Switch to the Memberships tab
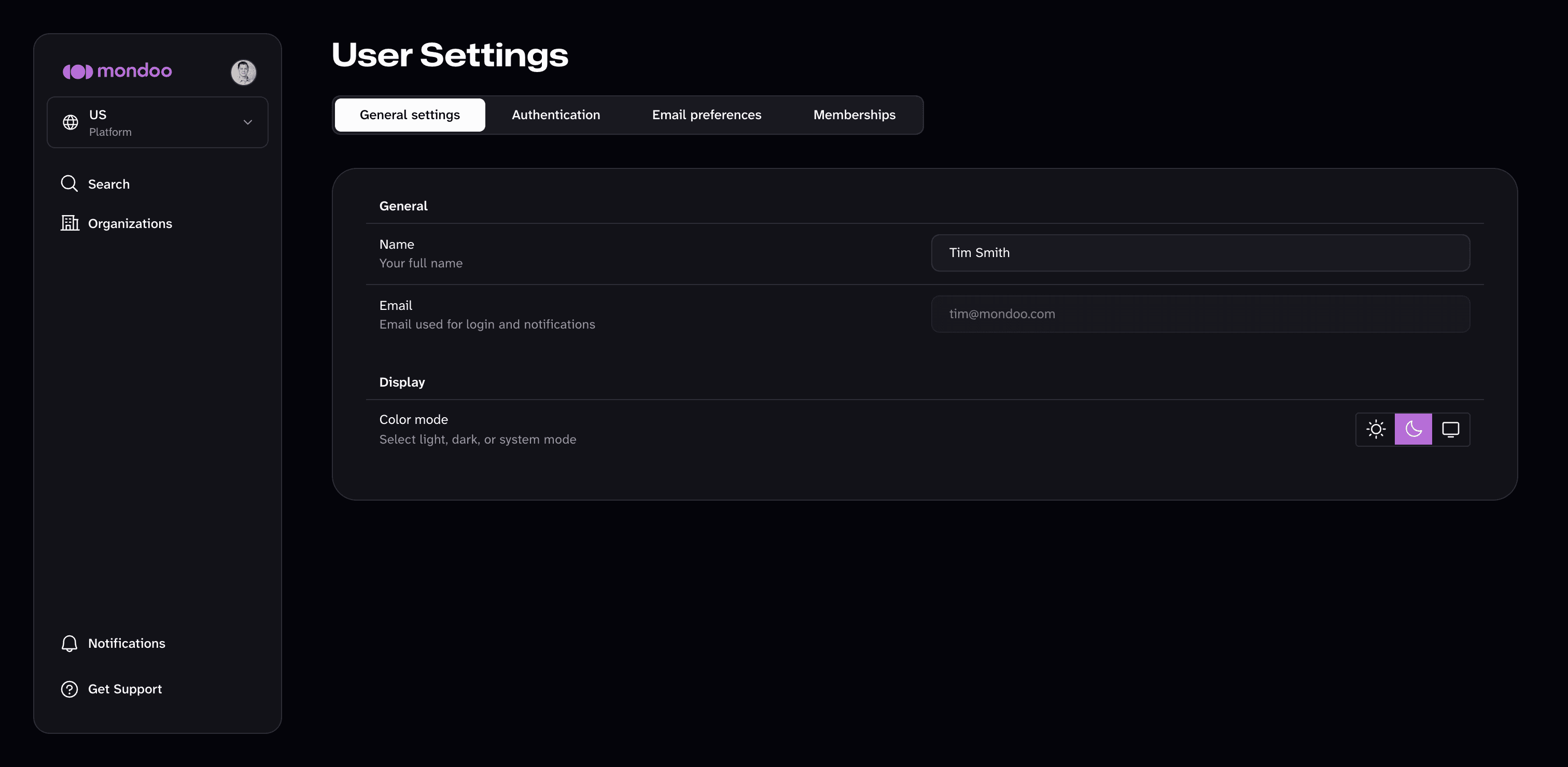The height and width of the screenshot is (767, 1568). (854, 115)
